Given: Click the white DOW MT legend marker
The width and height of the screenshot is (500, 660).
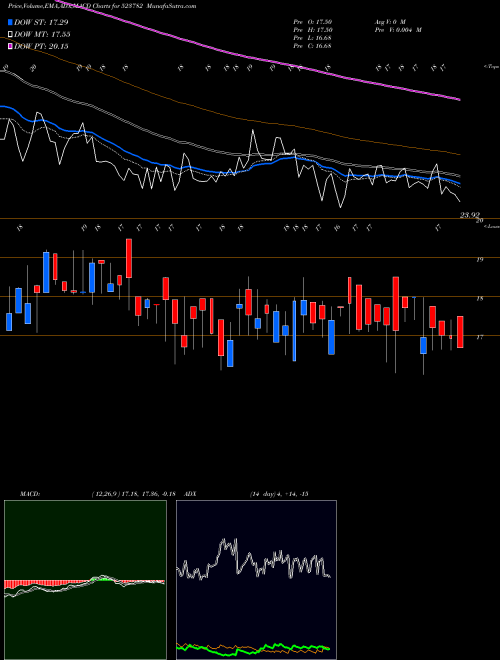Looking at the screenshot, I should tap(10, 34).
